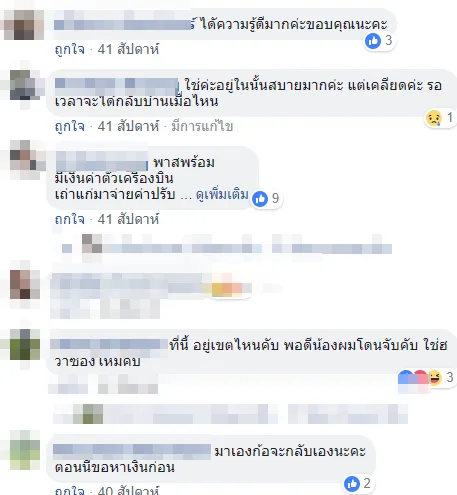Expand comment with ดูเพิ่มเติม link
Screen dimensions: 457x495
coord(222,195)
